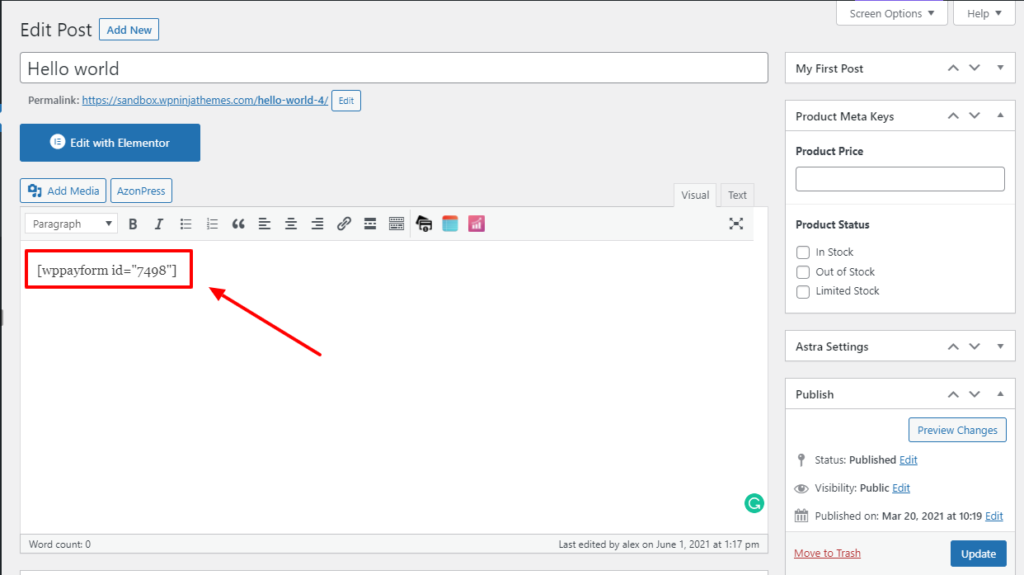Show the toolbar toggle (kitchen sink)
Screen dimensions: 1024x575
(x=396, y=224)
